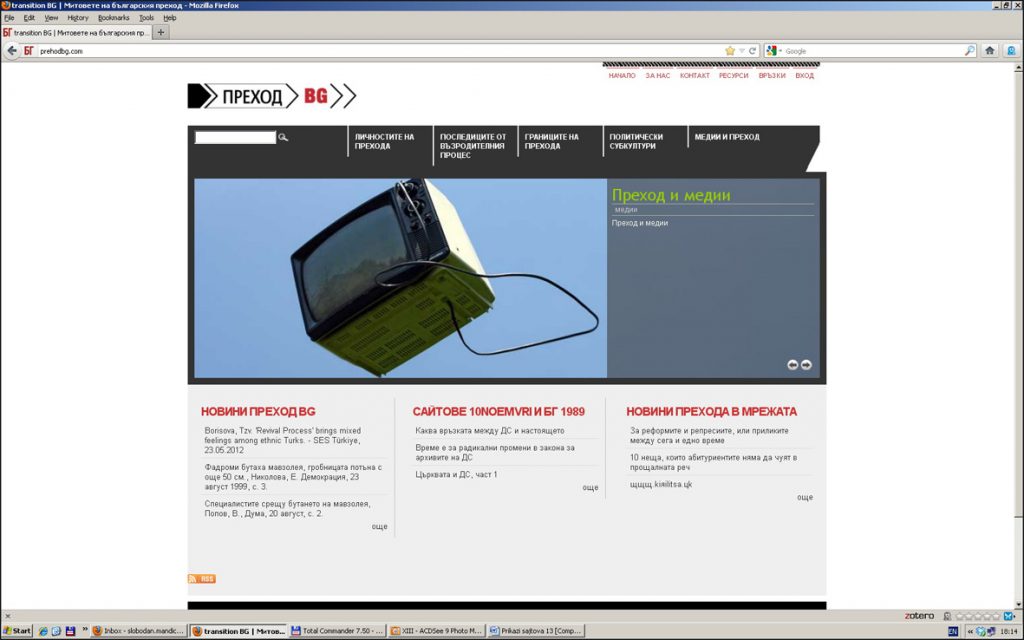Select the 'Медии и преход' navigation item

coord(727,137)
